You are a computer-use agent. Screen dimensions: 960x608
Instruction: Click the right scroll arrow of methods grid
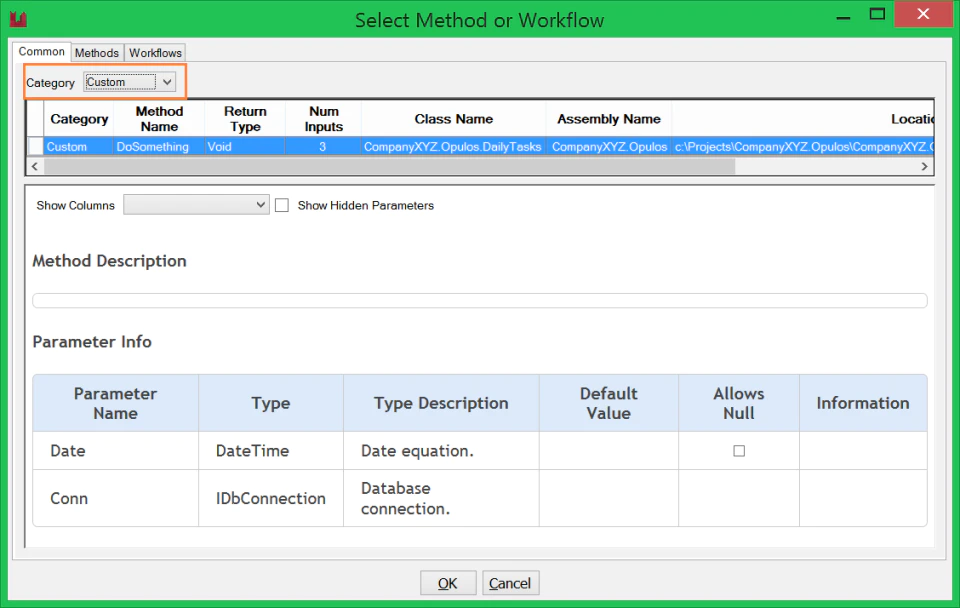[924, 167]
